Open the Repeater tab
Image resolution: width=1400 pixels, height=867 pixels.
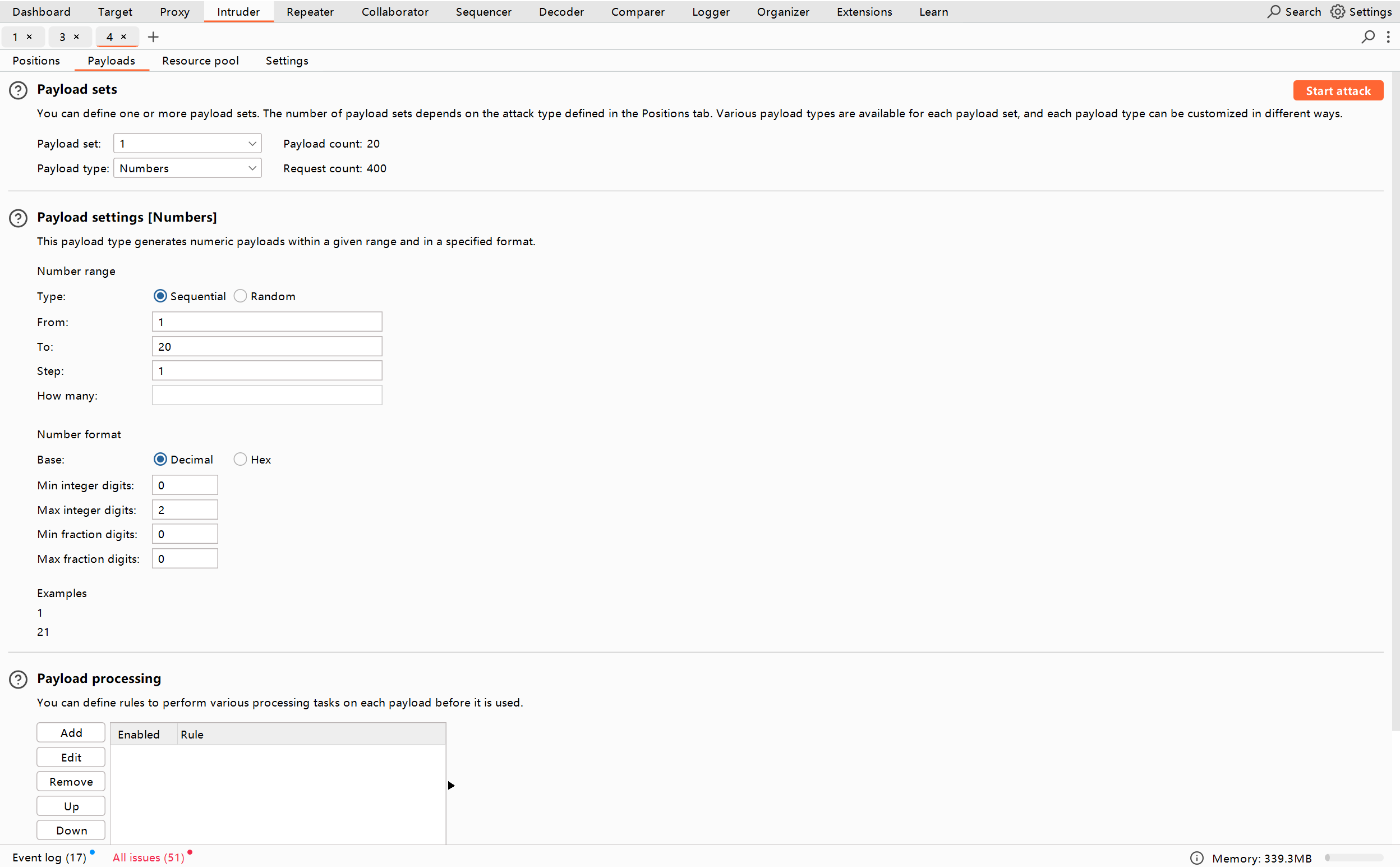tap(310, 11)
